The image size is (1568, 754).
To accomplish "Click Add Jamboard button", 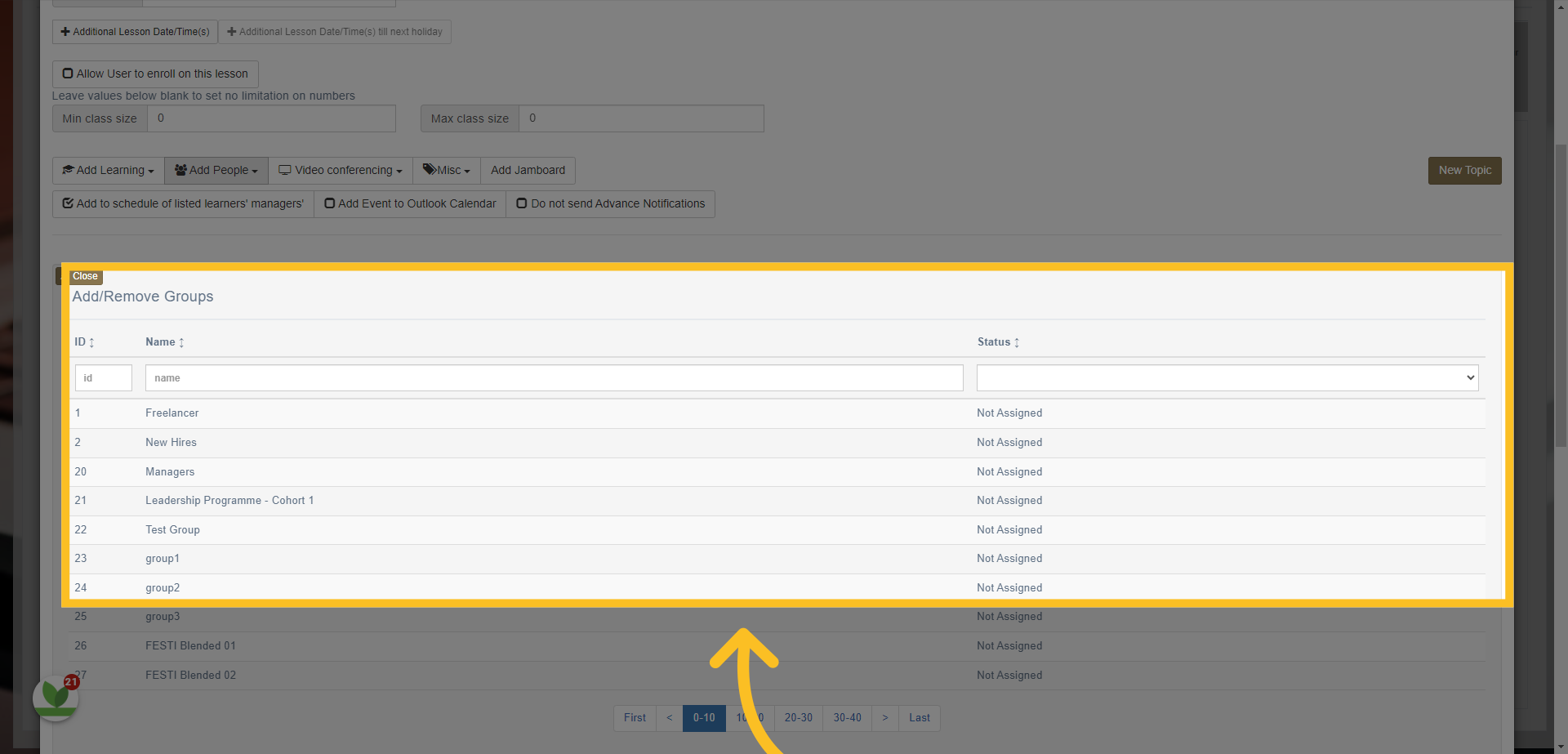I will (x=528, y=171).
